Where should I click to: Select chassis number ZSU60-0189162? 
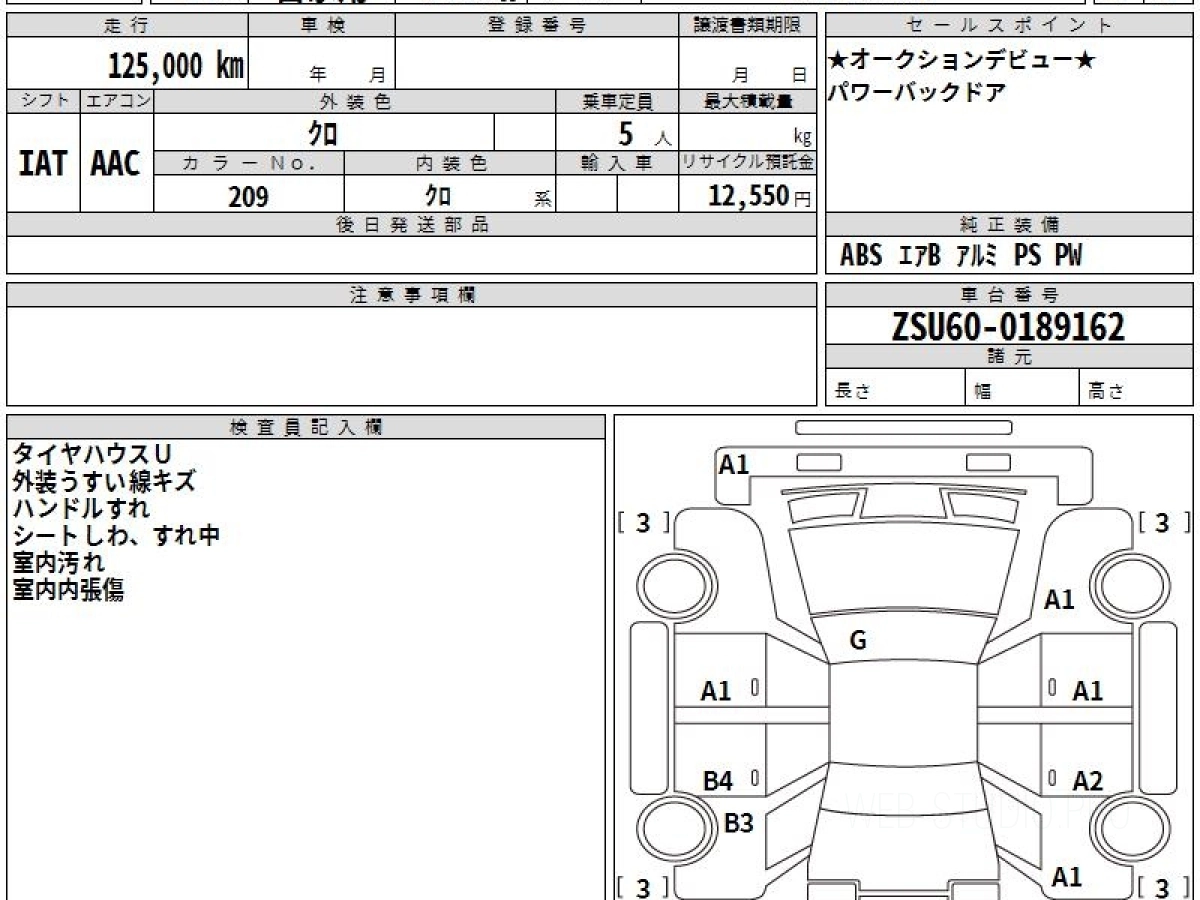coord(1008,326)
